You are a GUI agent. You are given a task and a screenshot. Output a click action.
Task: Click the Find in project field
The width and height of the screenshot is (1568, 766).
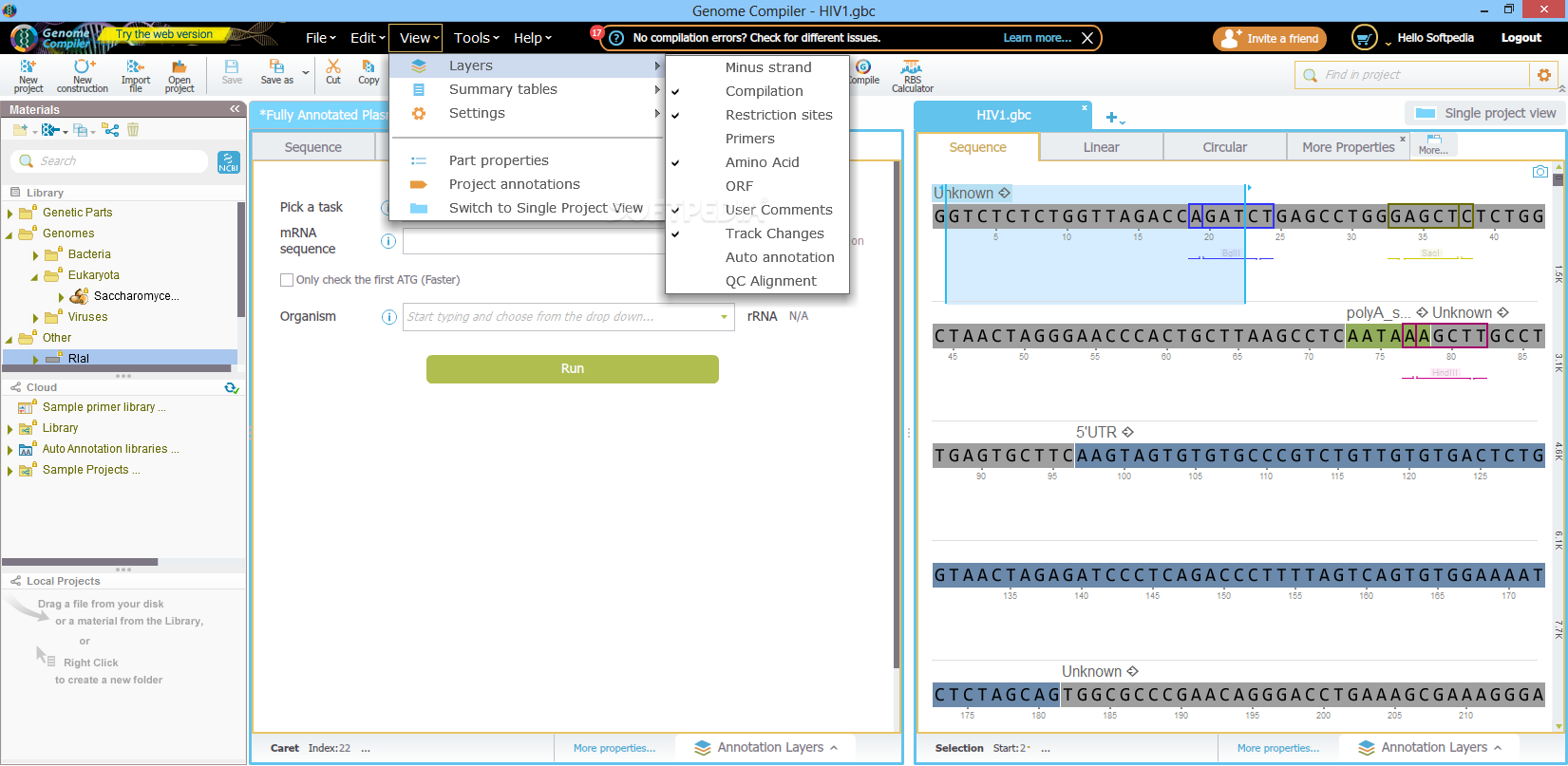[x=1412, y=75]
